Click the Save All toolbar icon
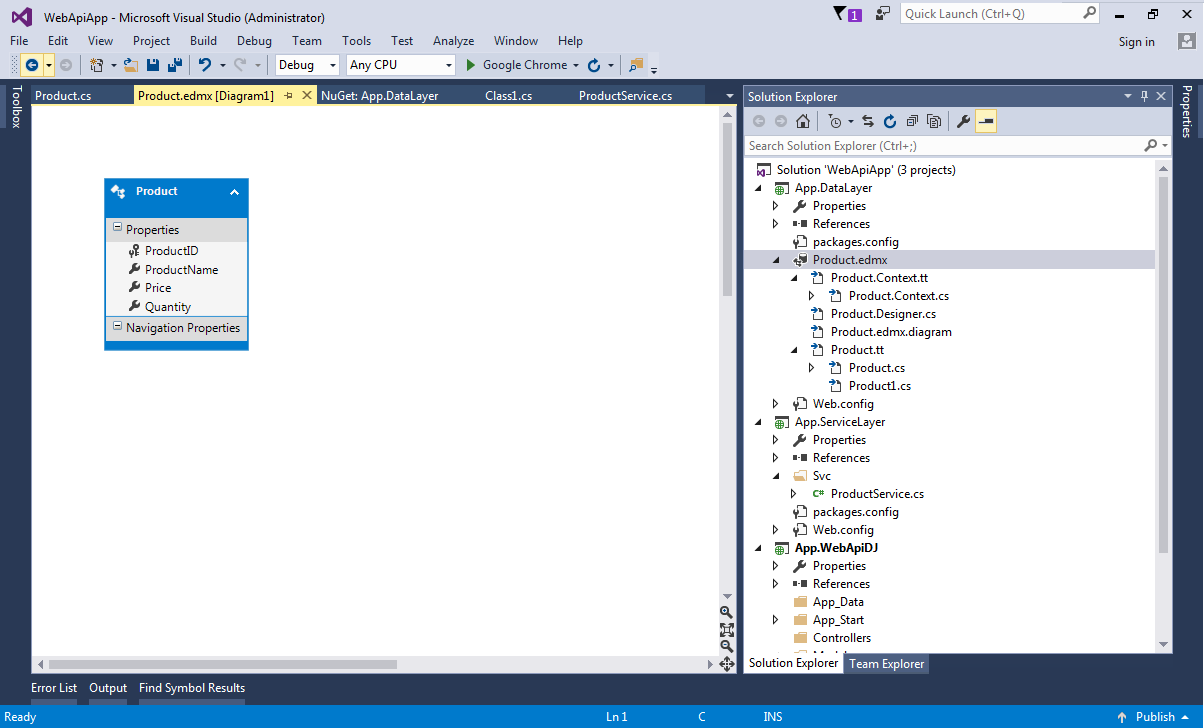The width and height of the screenshot is (1204, 728). [x=173, y=64]
